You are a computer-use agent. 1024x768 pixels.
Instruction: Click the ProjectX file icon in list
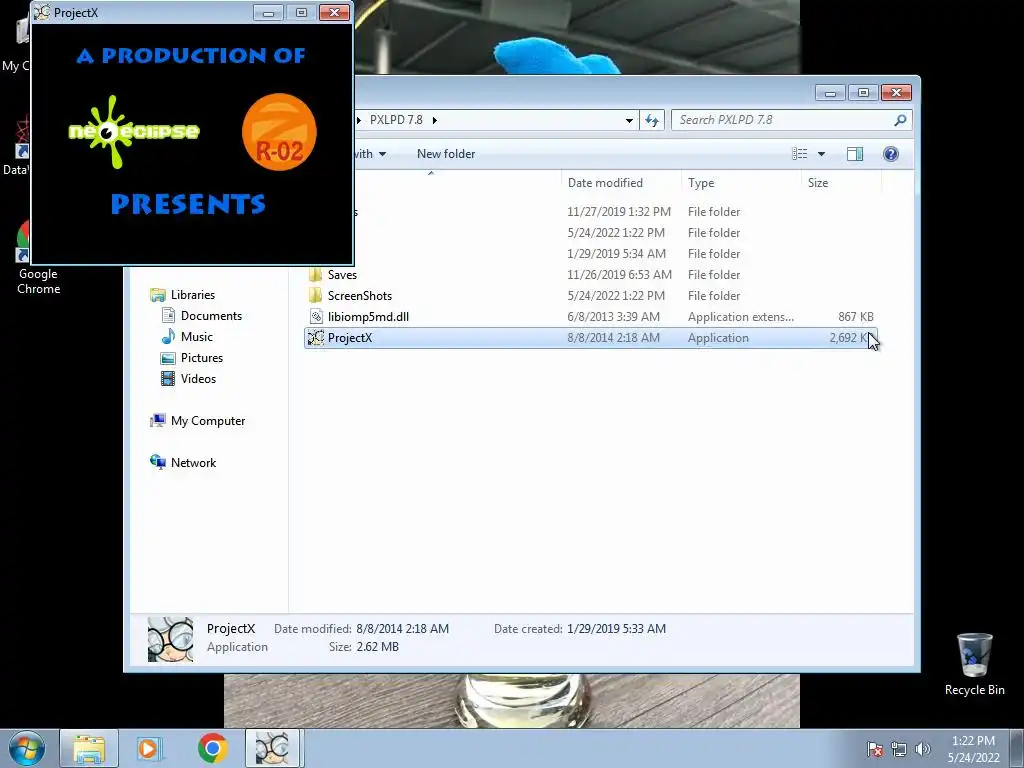315,338
